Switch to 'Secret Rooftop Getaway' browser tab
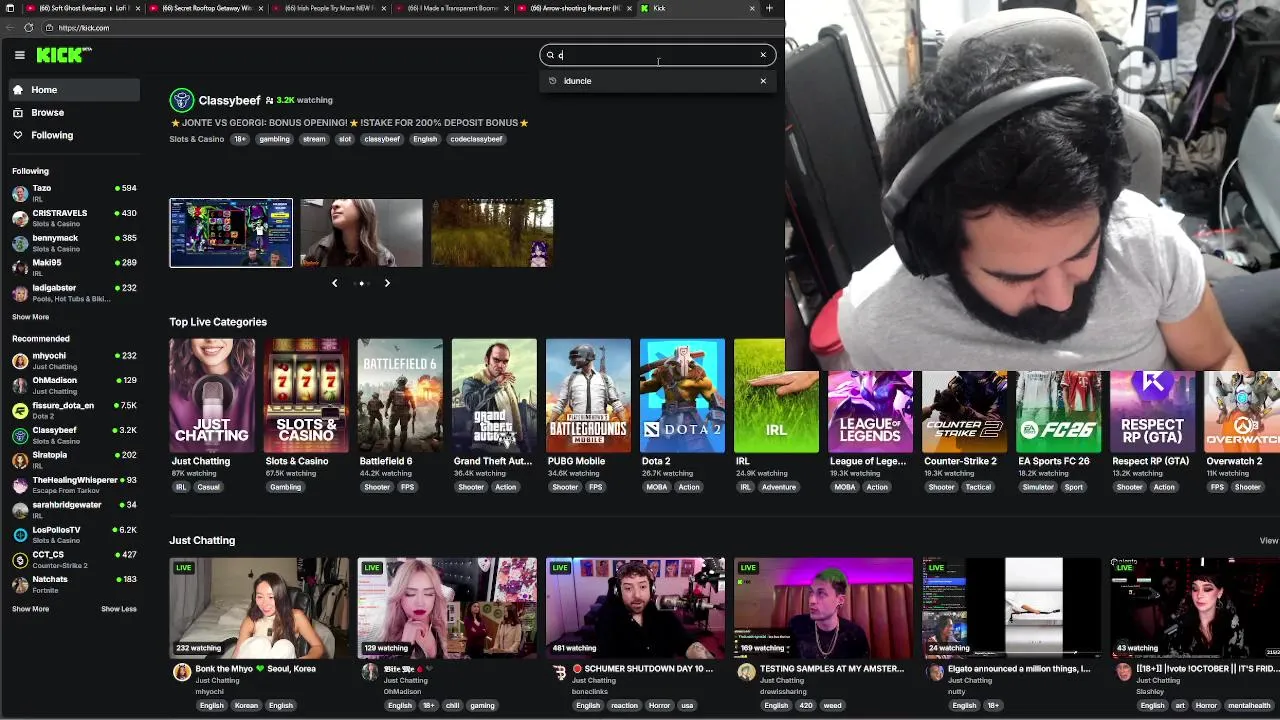 coord(204,8)
